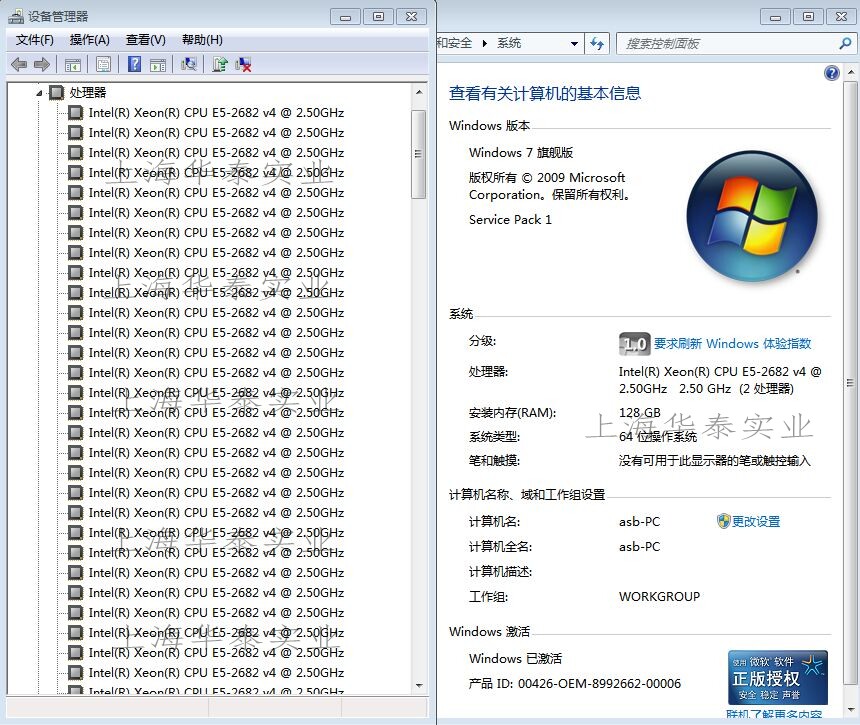Open the 帮助(H) menu
Image resolution: width=860 pixels, height=725 pixels.
pyautogui.click(x=202, y=40)
